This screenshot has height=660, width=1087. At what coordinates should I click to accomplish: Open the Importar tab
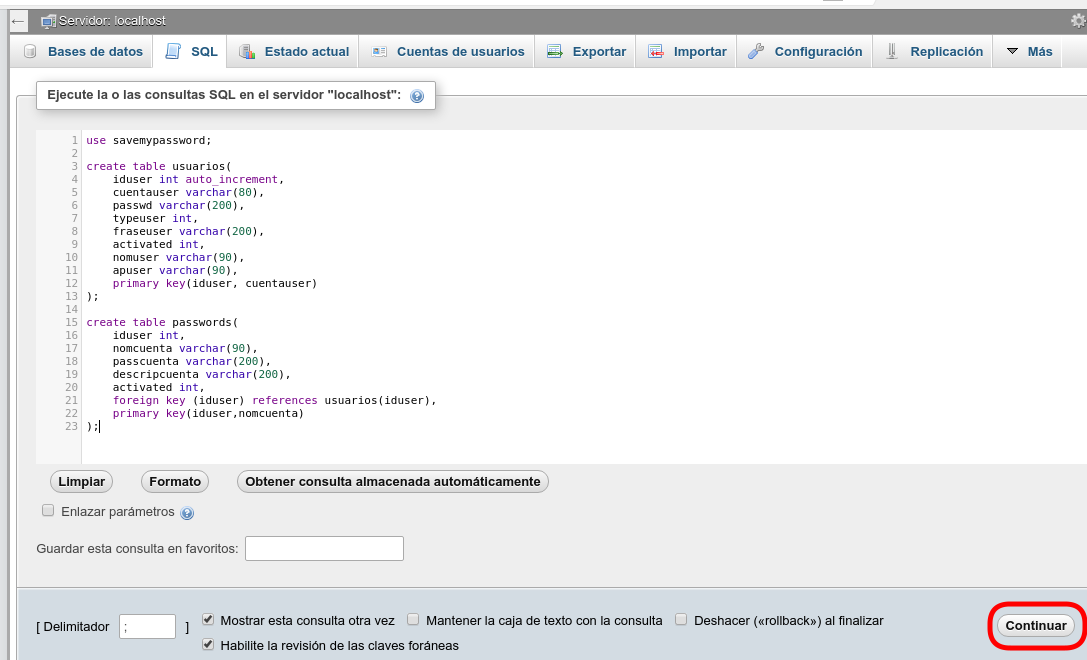(x=687, y=51)
